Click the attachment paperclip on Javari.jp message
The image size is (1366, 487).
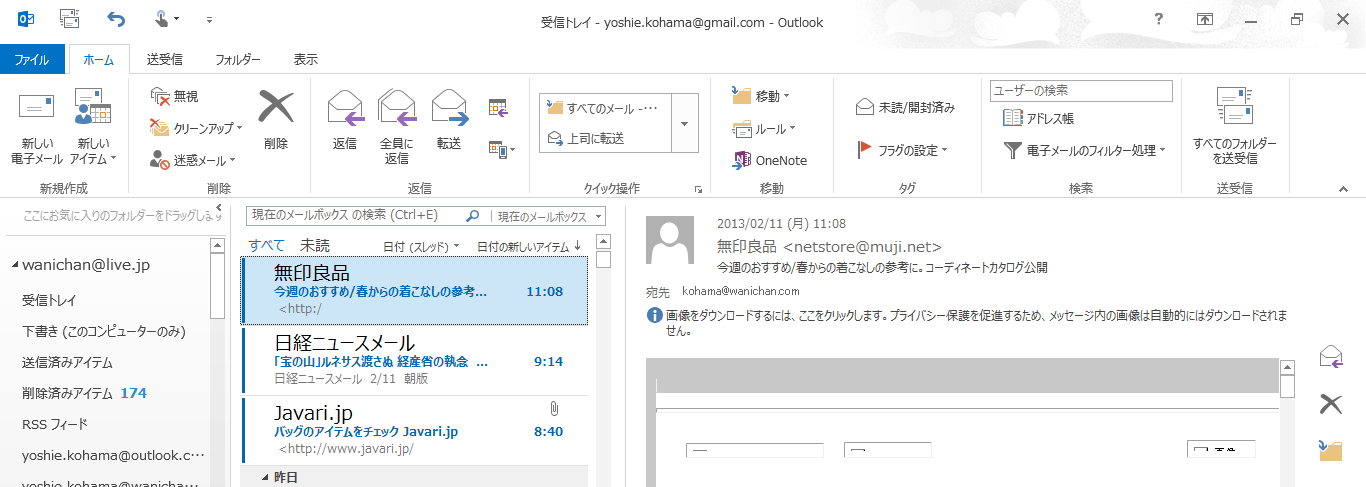[554, 408]
